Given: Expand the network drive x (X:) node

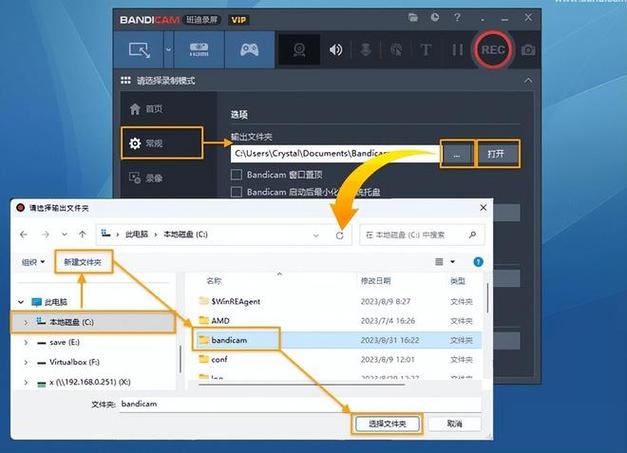Looking at the screenshot, I should pyautogui.click(x=26, y=383).
